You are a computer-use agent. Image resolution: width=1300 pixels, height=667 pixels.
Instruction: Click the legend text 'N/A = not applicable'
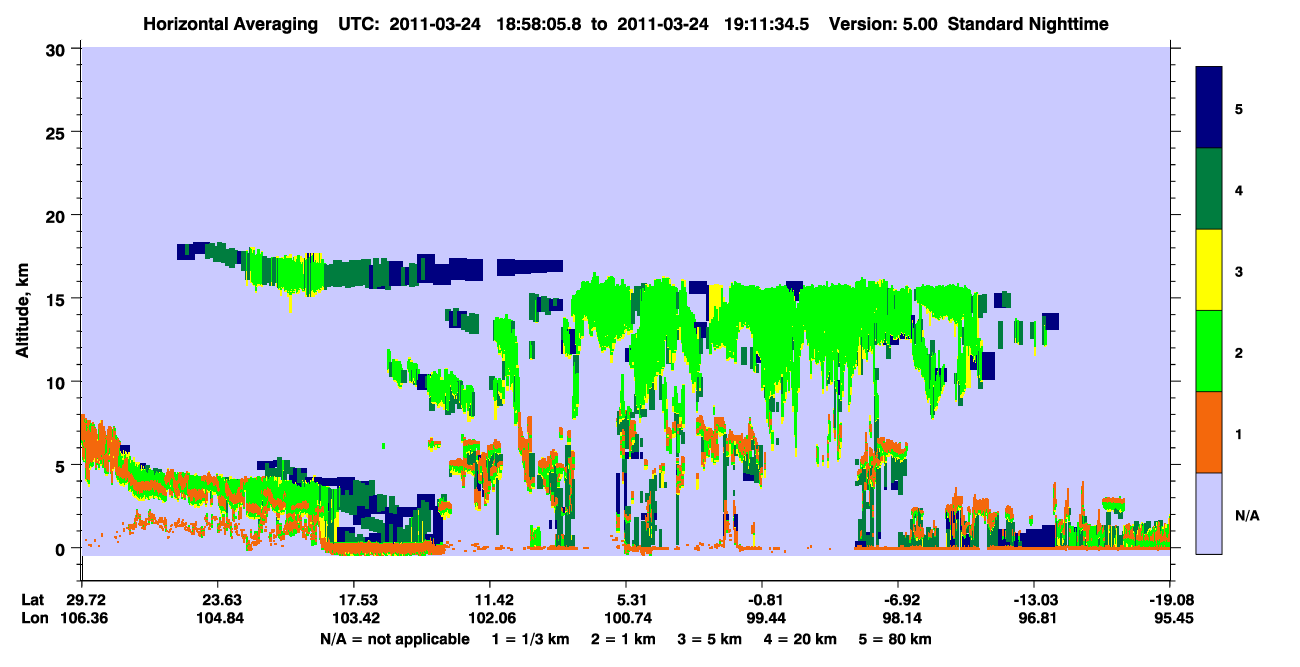(394, 639)
